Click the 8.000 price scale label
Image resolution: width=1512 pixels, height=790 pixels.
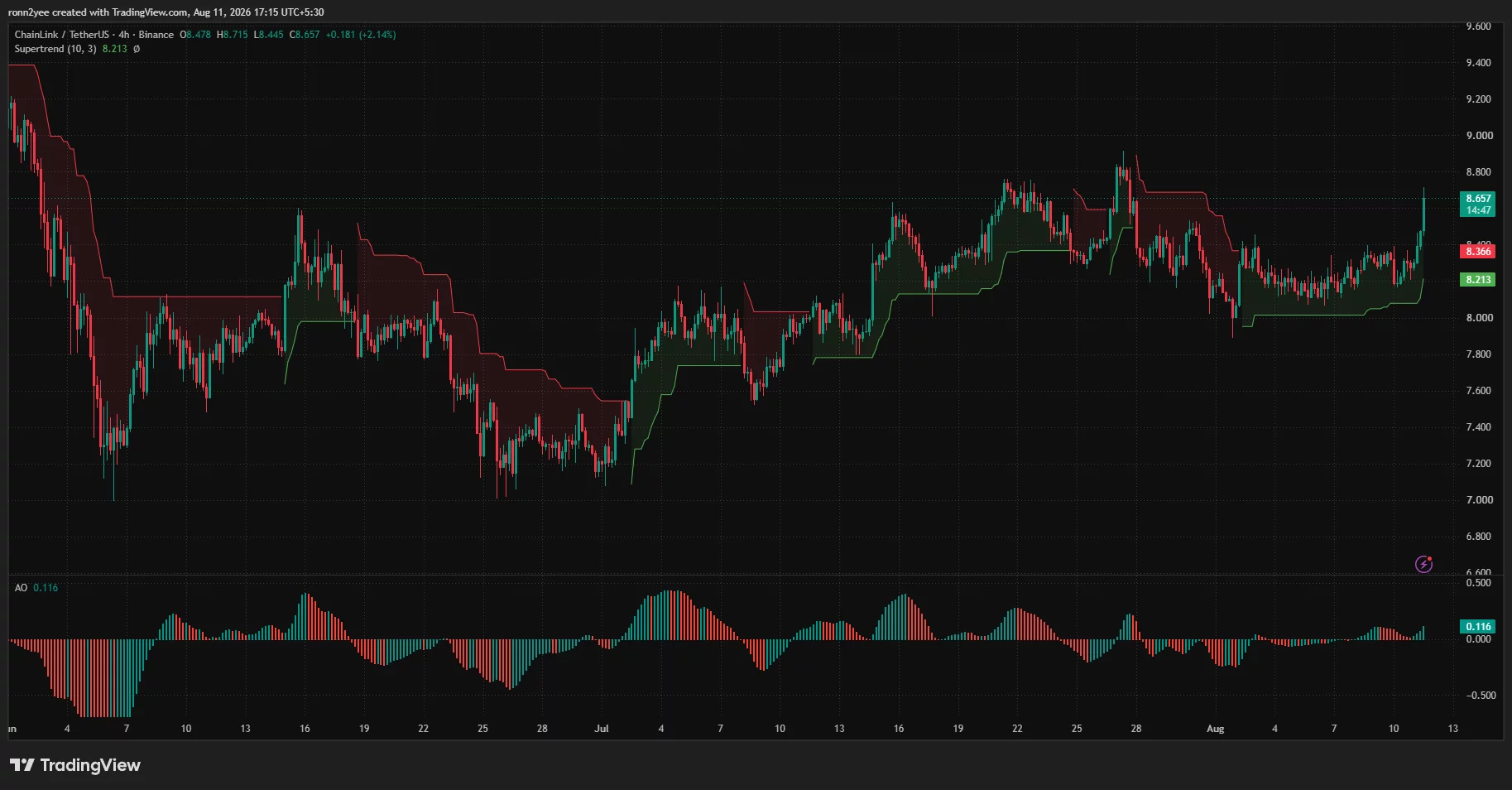(1478, 318)
